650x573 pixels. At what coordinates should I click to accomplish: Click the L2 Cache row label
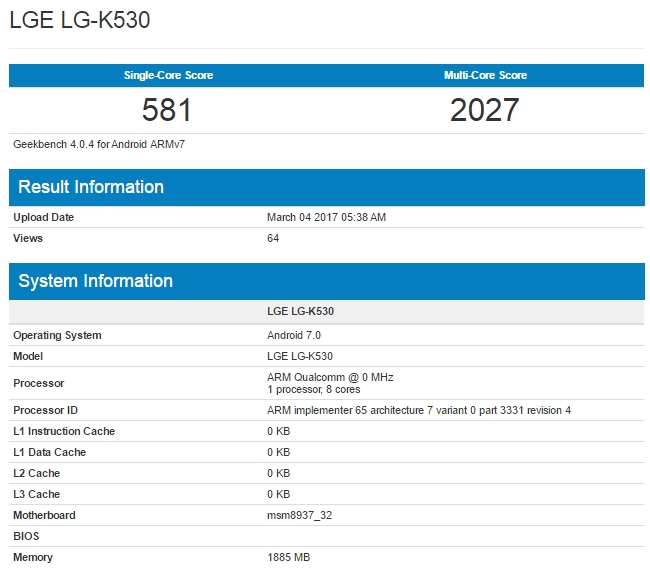(x=36, y=474)
